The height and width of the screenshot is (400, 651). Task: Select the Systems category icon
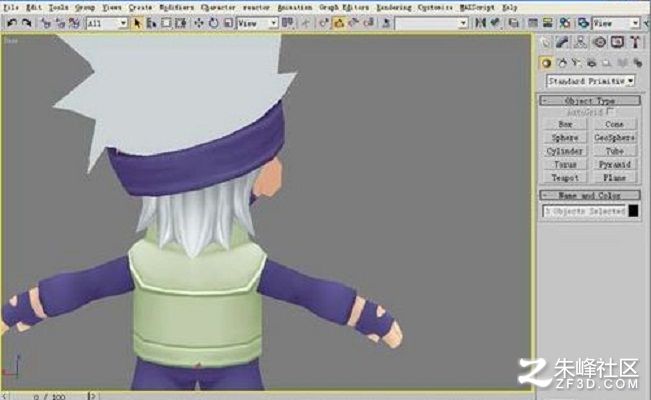pyautogui.click(x=637, y=63)
